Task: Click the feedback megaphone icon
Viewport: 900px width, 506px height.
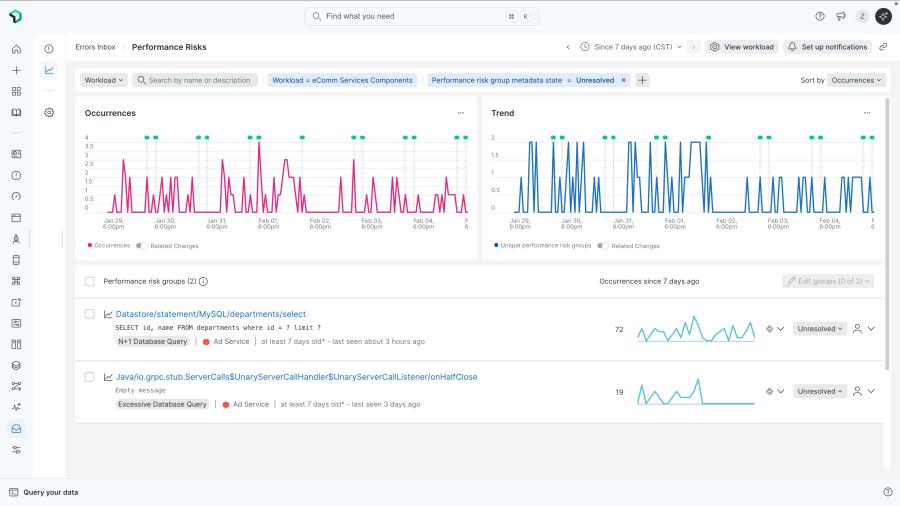Action: tap(841, 17)
